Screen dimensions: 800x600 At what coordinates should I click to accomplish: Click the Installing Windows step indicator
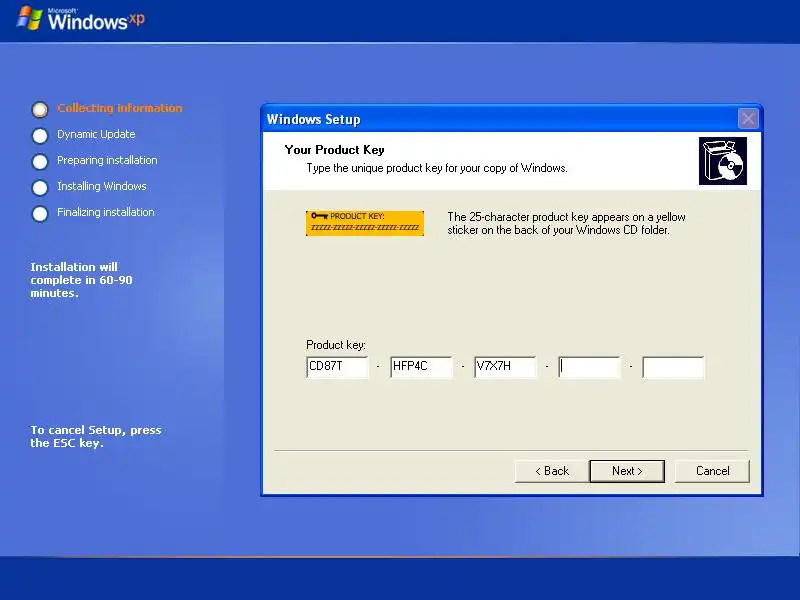[x=40, y=187]
